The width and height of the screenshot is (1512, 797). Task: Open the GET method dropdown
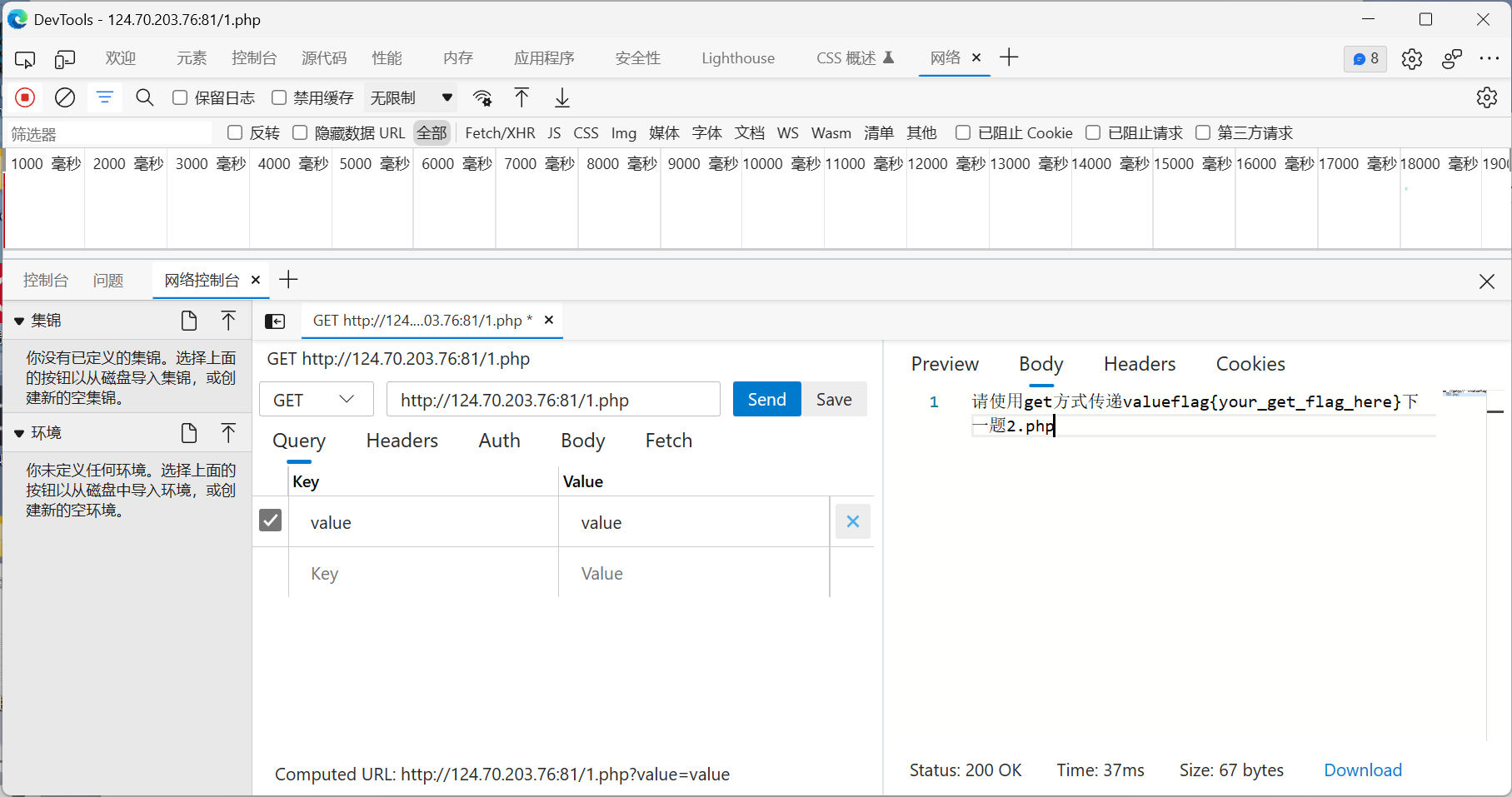tap(316, 400)
